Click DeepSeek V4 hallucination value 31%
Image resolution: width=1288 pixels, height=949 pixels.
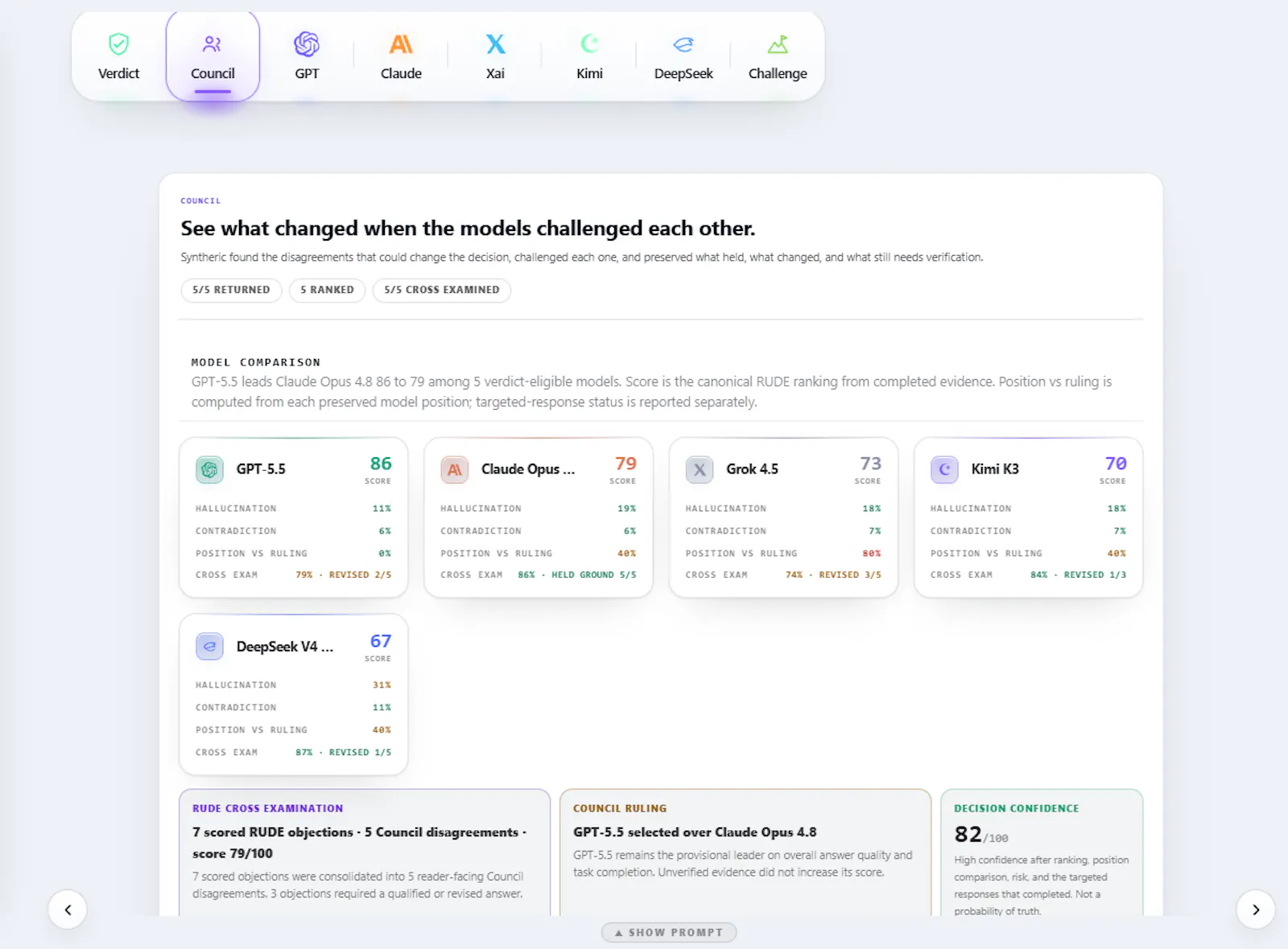382,685
